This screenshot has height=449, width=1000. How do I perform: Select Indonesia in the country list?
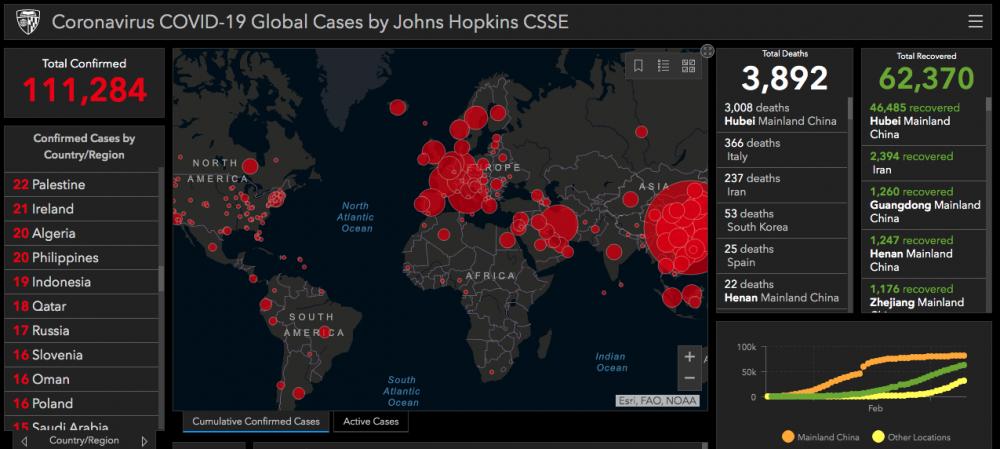[82, 282]
